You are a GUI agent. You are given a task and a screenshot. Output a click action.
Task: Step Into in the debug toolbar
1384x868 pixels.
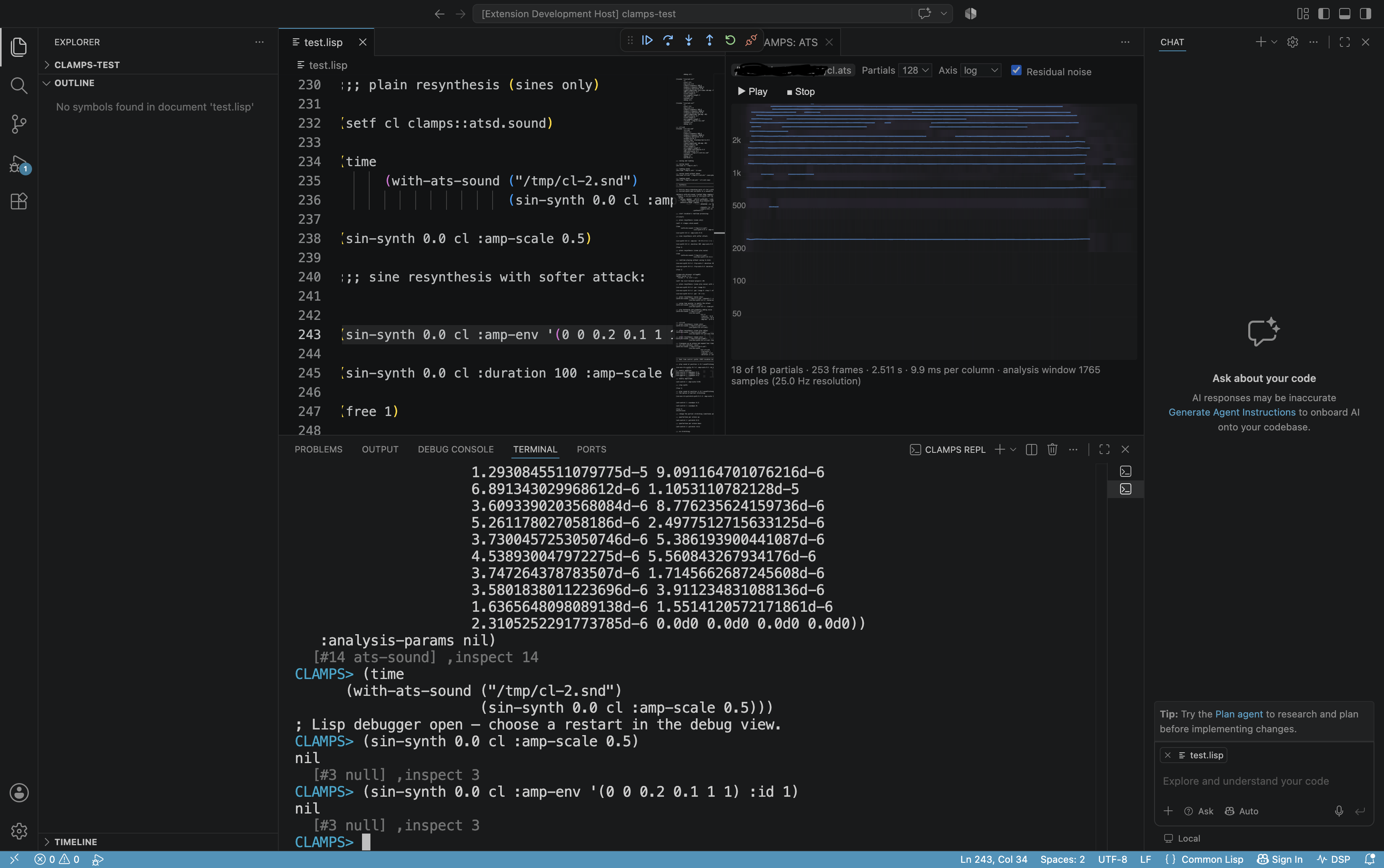click(688, 40)
